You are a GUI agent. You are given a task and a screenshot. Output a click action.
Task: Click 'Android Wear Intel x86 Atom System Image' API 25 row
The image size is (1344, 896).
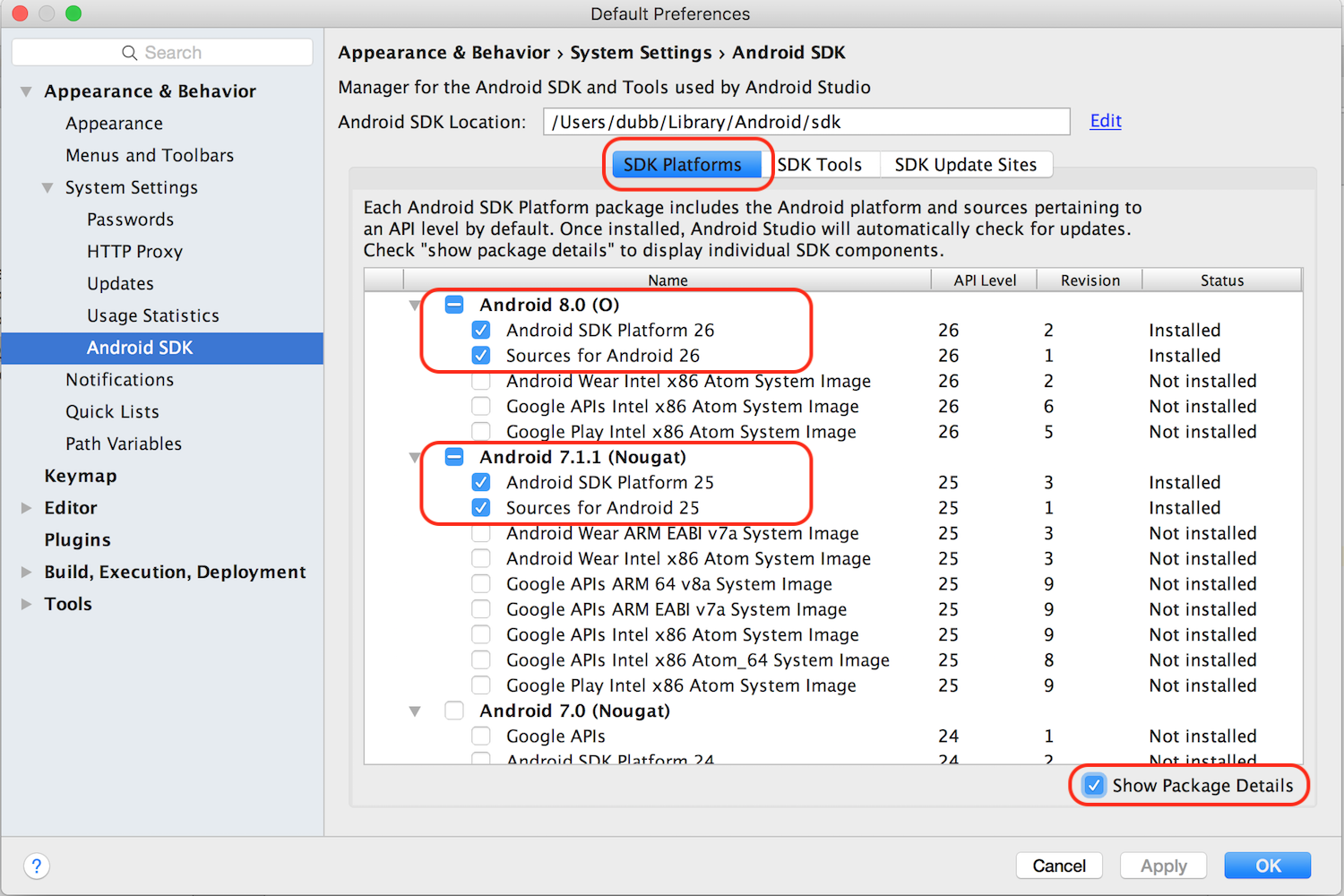coord(833,558)
